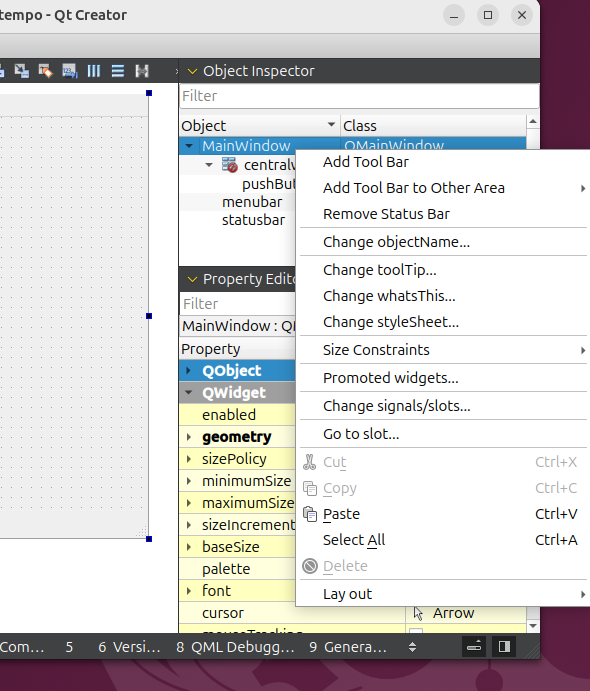Screen dimensions: 590x691
Task: Expand the geometry property
Action: [x=189, y=437]
